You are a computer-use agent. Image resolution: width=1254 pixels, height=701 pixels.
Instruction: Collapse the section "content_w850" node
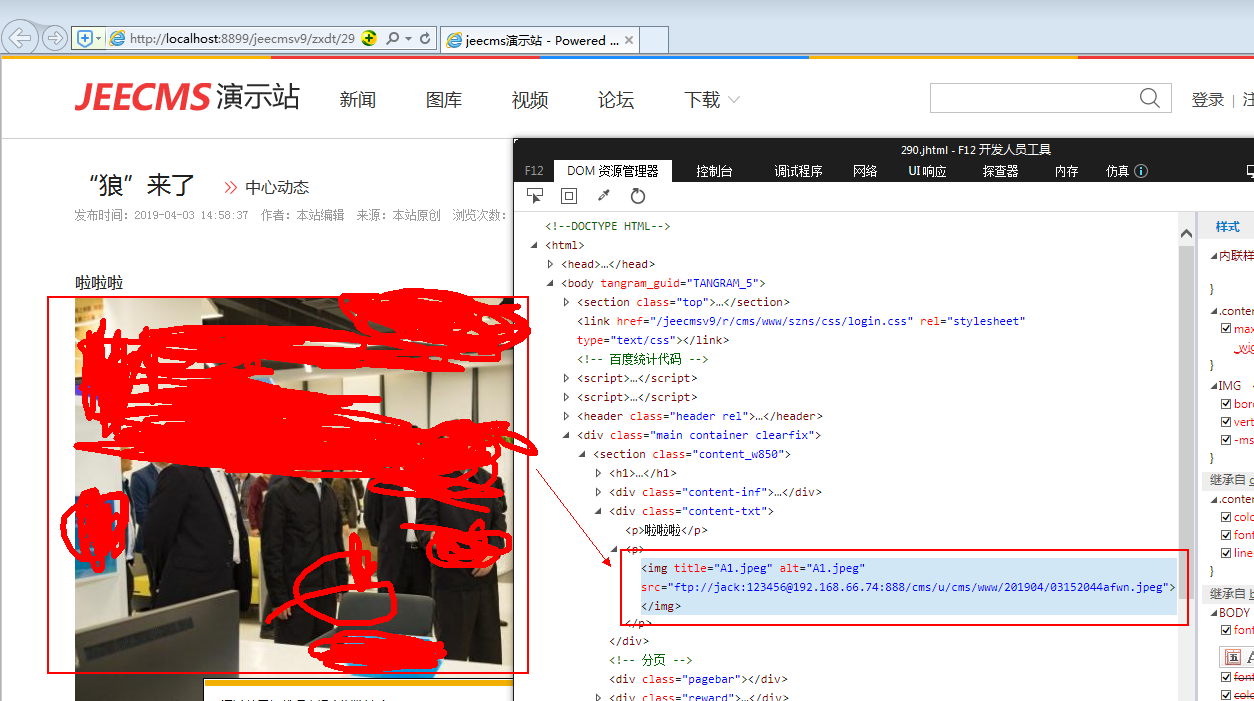point(583,454)
